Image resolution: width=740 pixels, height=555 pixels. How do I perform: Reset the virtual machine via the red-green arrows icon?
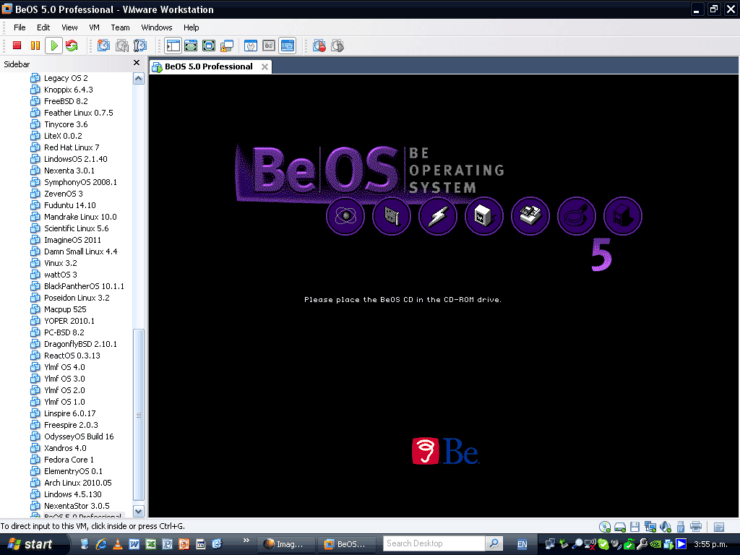click(72, 45)
